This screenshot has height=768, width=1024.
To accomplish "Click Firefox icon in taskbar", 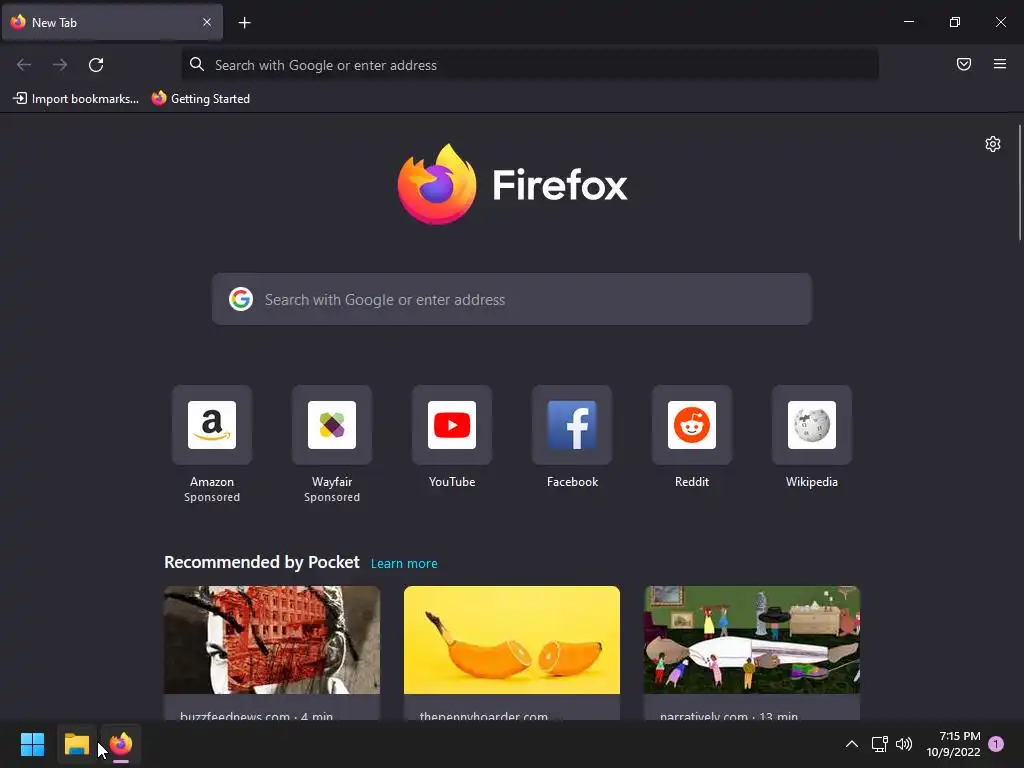I will tap(121, 744).
